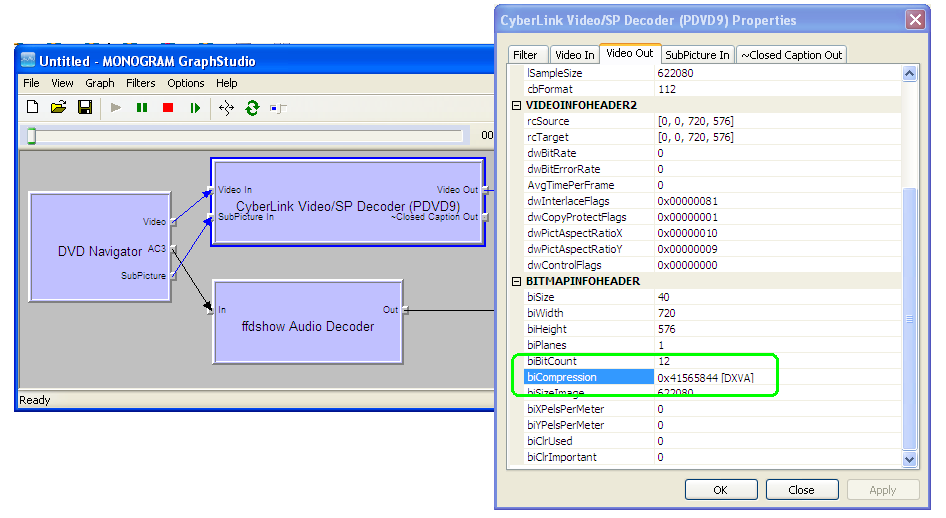Image resolution: width=946 pixels, height=518 pixels.
Task: Click the decoder's SubPicture In pin
Action: [211, 217]
